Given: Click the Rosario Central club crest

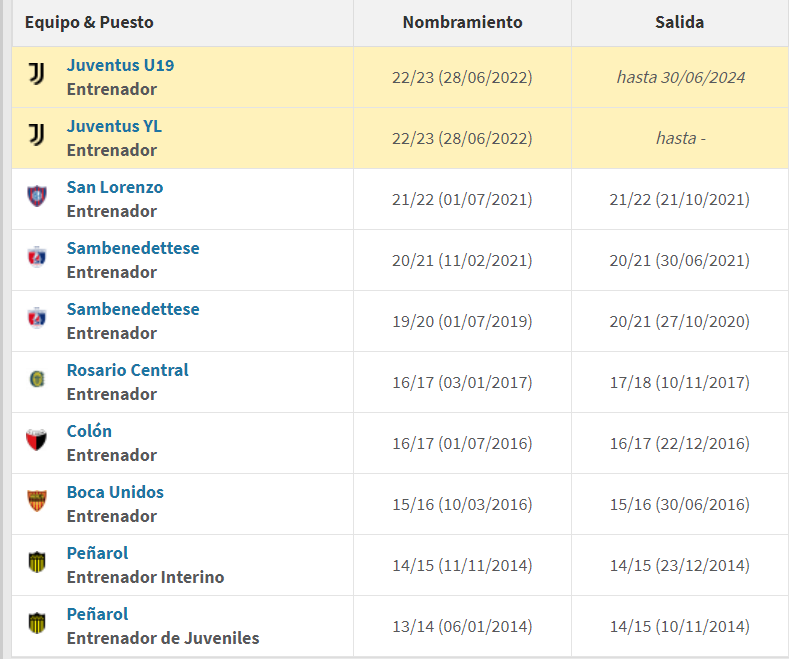Looking at the screenshot, I should 37,379.
